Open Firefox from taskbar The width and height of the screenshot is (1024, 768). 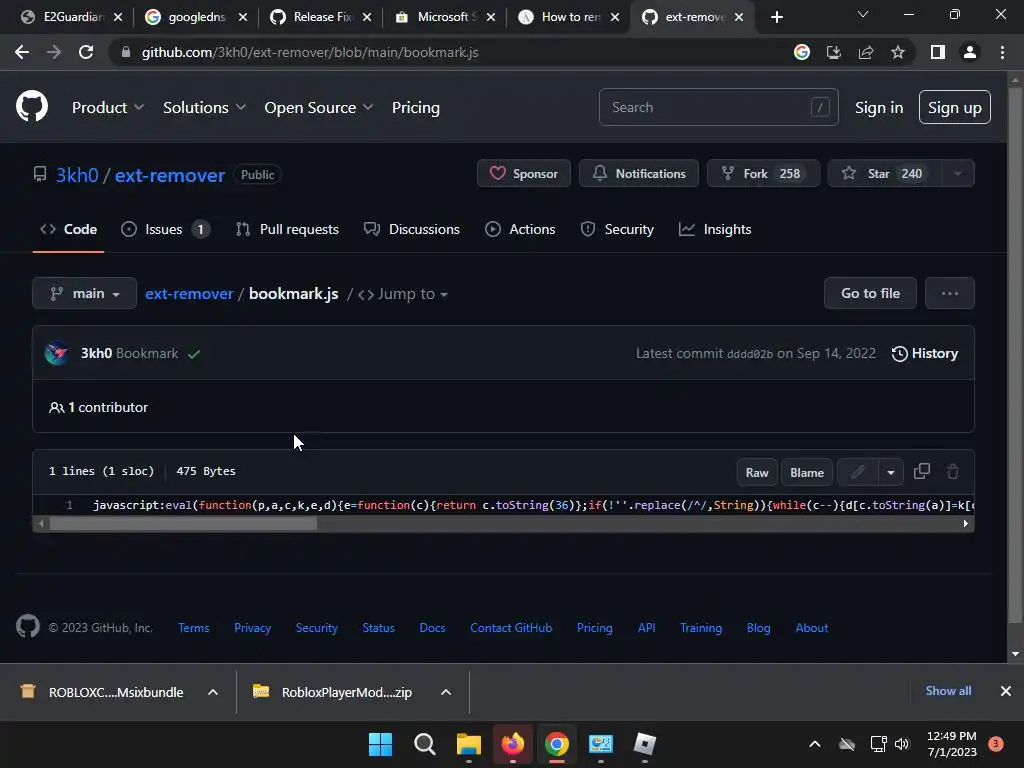[513, 744]
